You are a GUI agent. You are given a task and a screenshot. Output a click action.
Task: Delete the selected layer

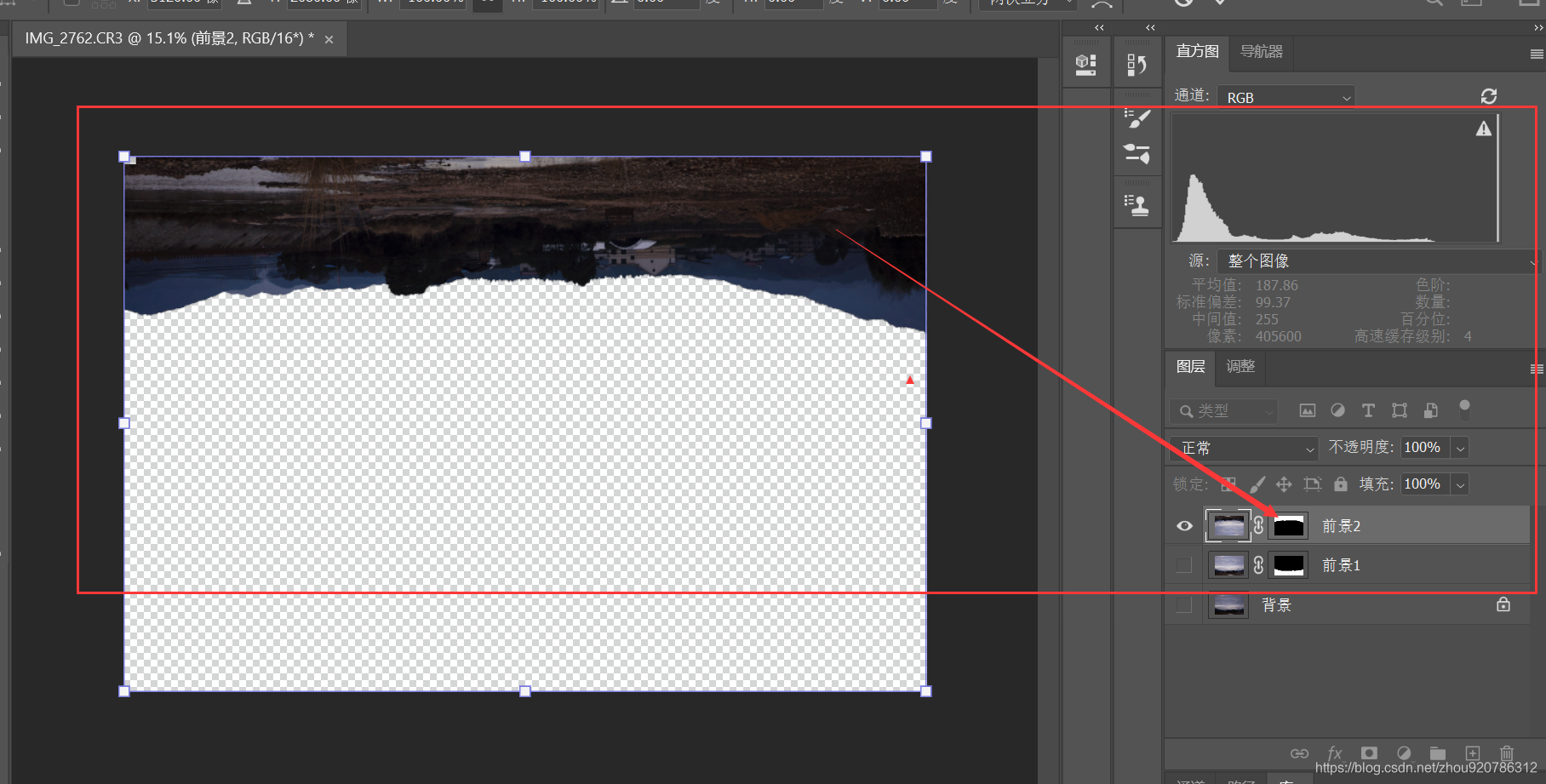[x=1507, y=753]
